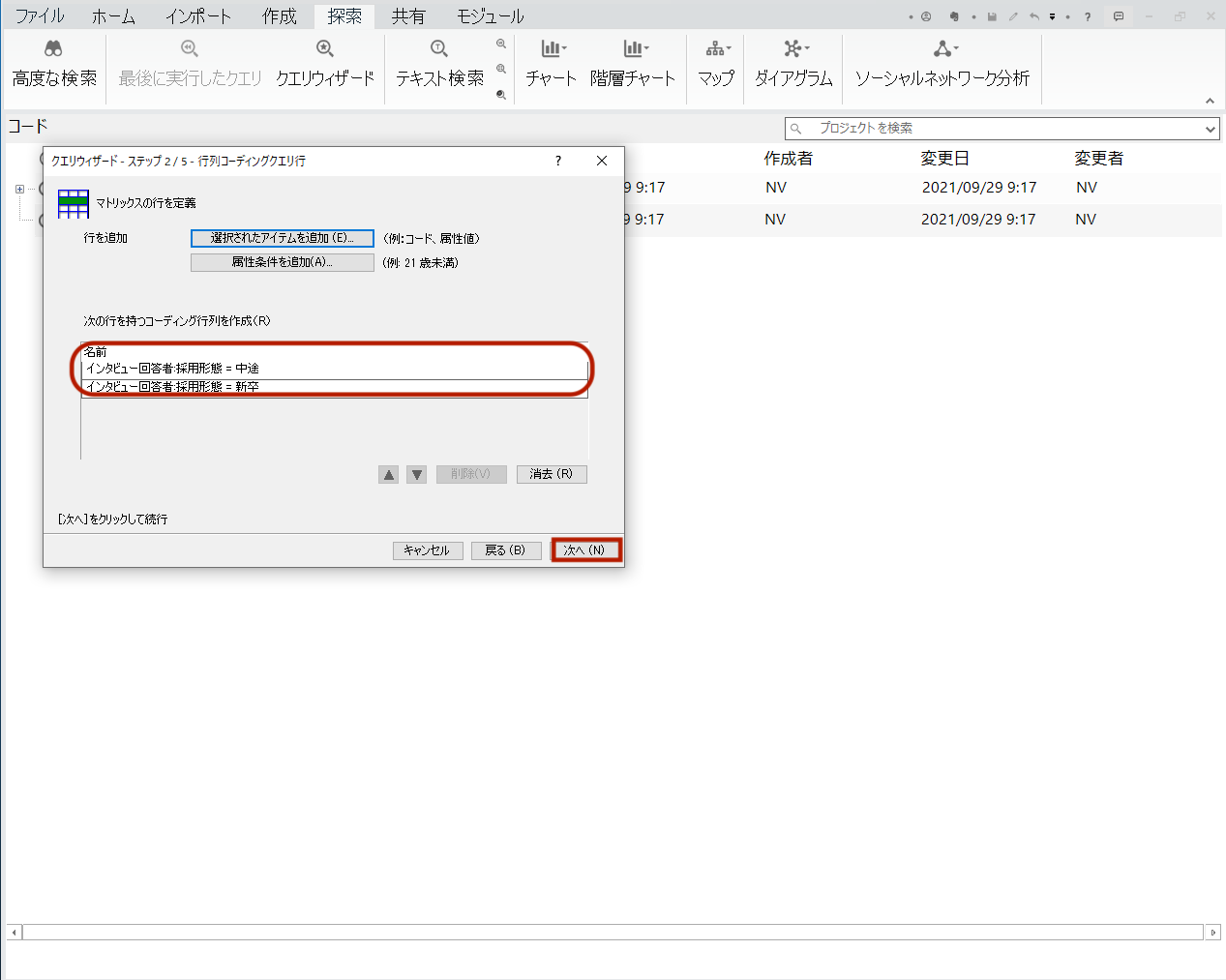
Task: Switch to the インポート ribbon tab
Action: click(x=197, y=16)
